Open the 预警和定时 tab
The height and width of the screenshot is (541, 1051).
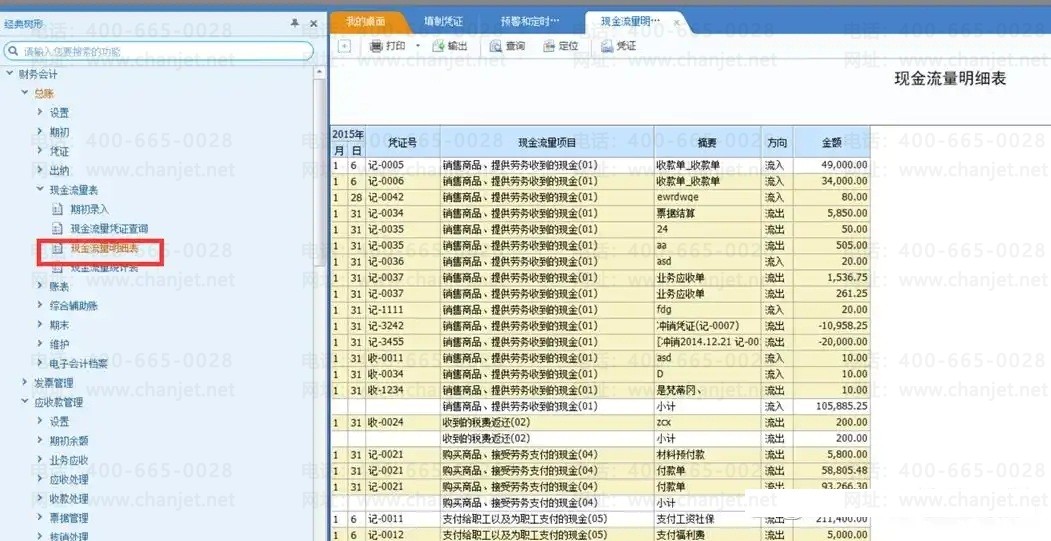530,21
